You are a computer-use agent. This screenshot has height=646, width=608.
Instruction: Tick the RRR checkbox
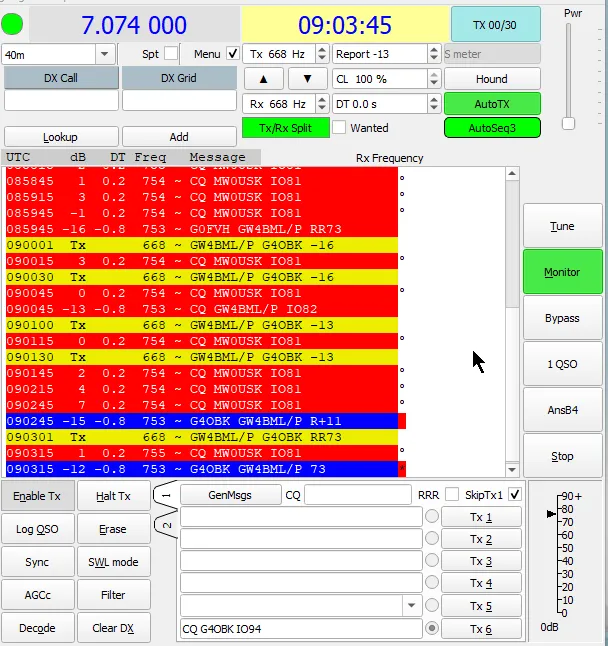click(x=452, y=494)
